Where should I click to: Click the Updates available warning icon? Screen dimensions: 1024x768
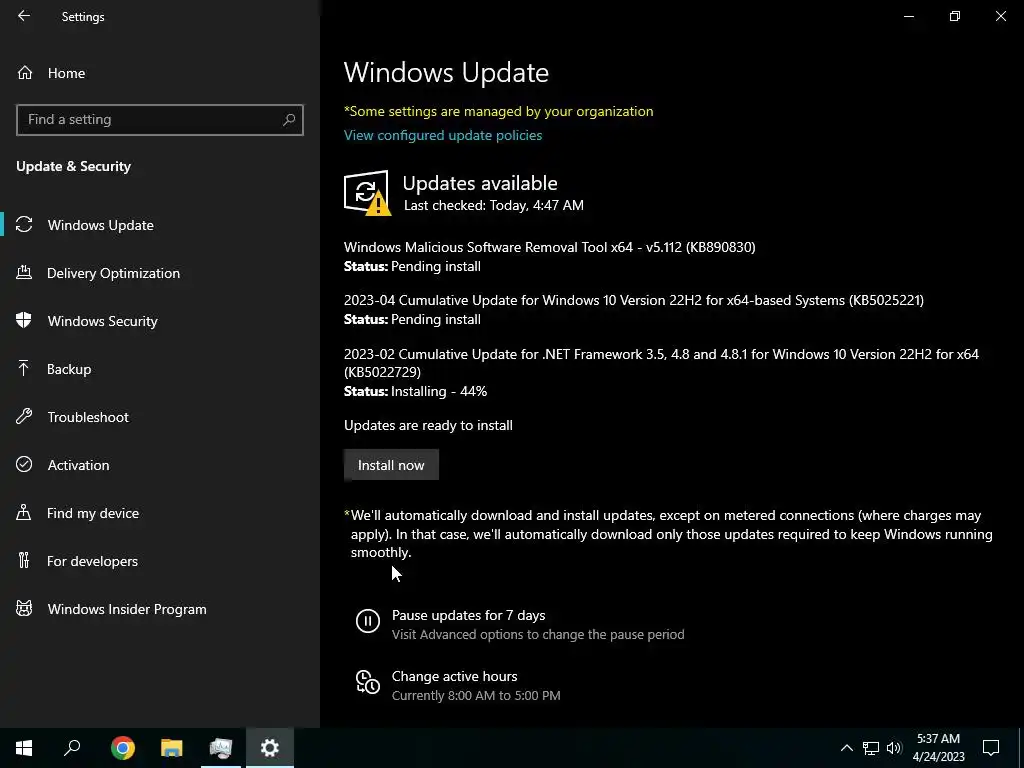(x=367, y=193)
